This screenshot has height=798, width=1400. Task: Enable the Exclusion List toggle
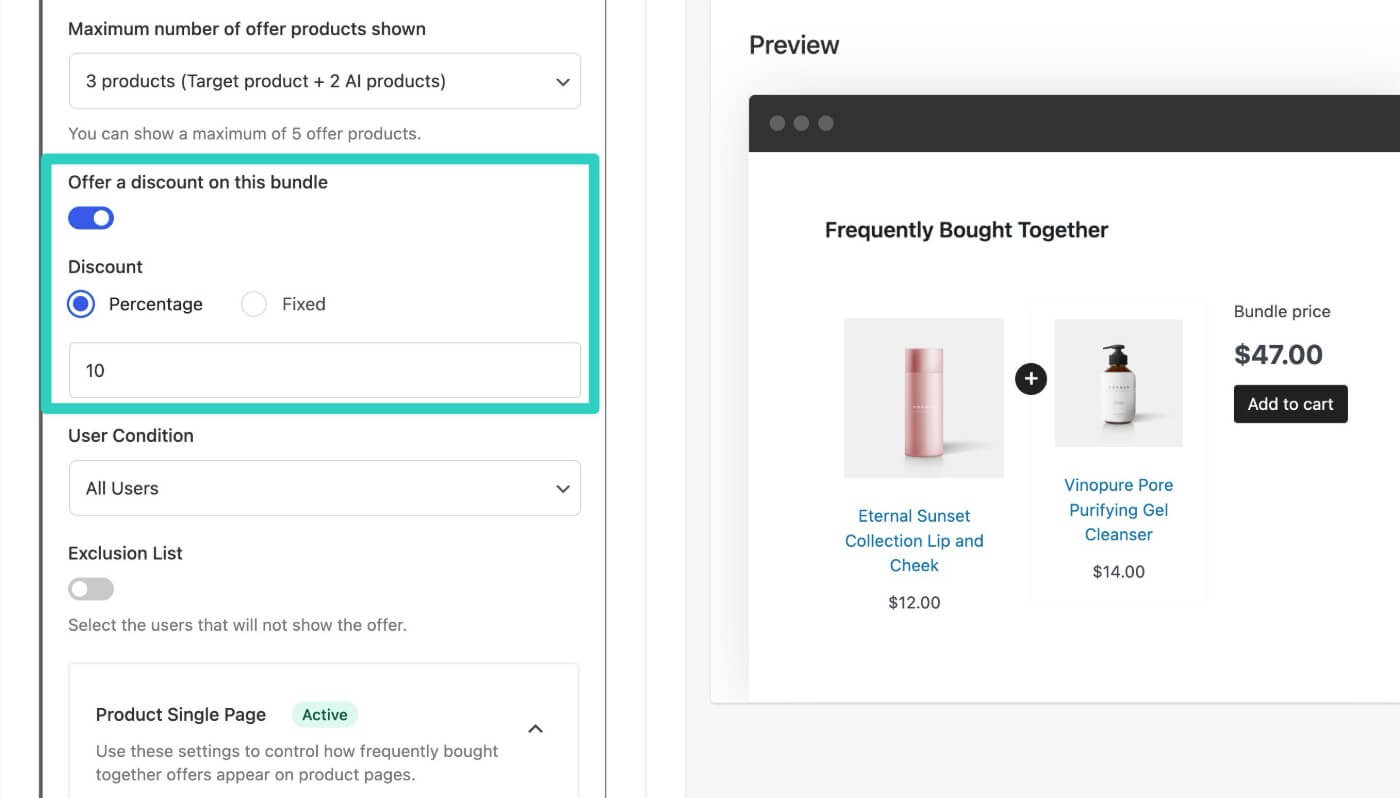(x=91, y=589)
